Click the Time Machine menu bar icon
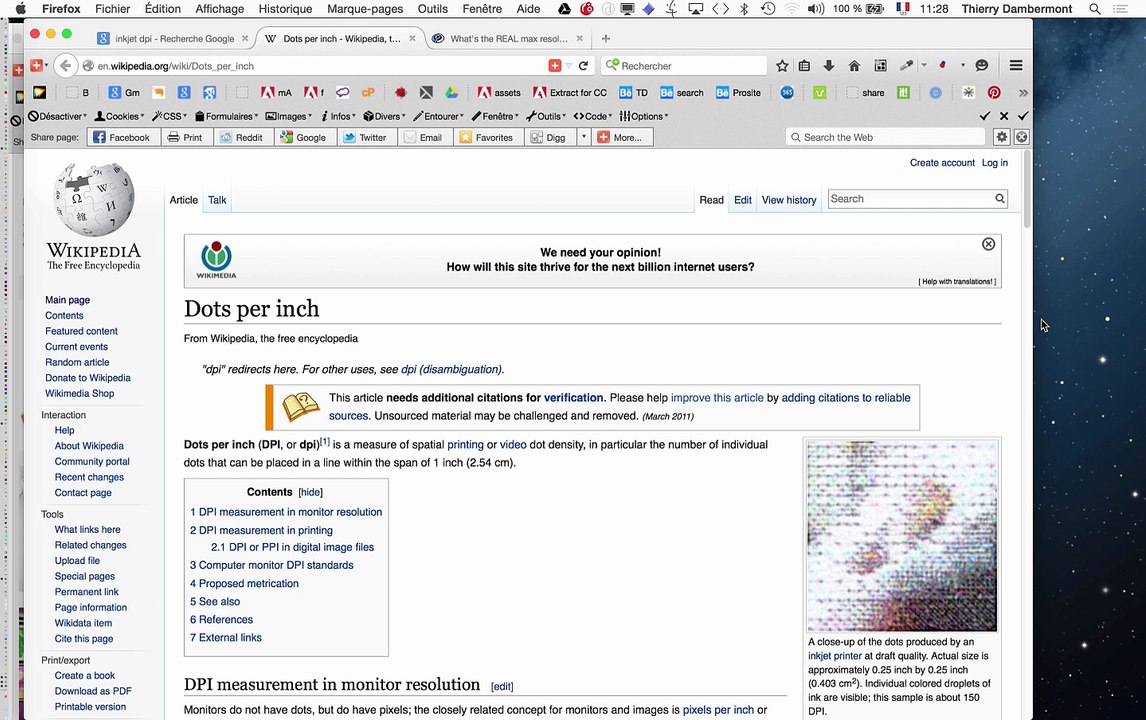The width and height of the screenshot is (1146, 720). click(x=767, y=9)
